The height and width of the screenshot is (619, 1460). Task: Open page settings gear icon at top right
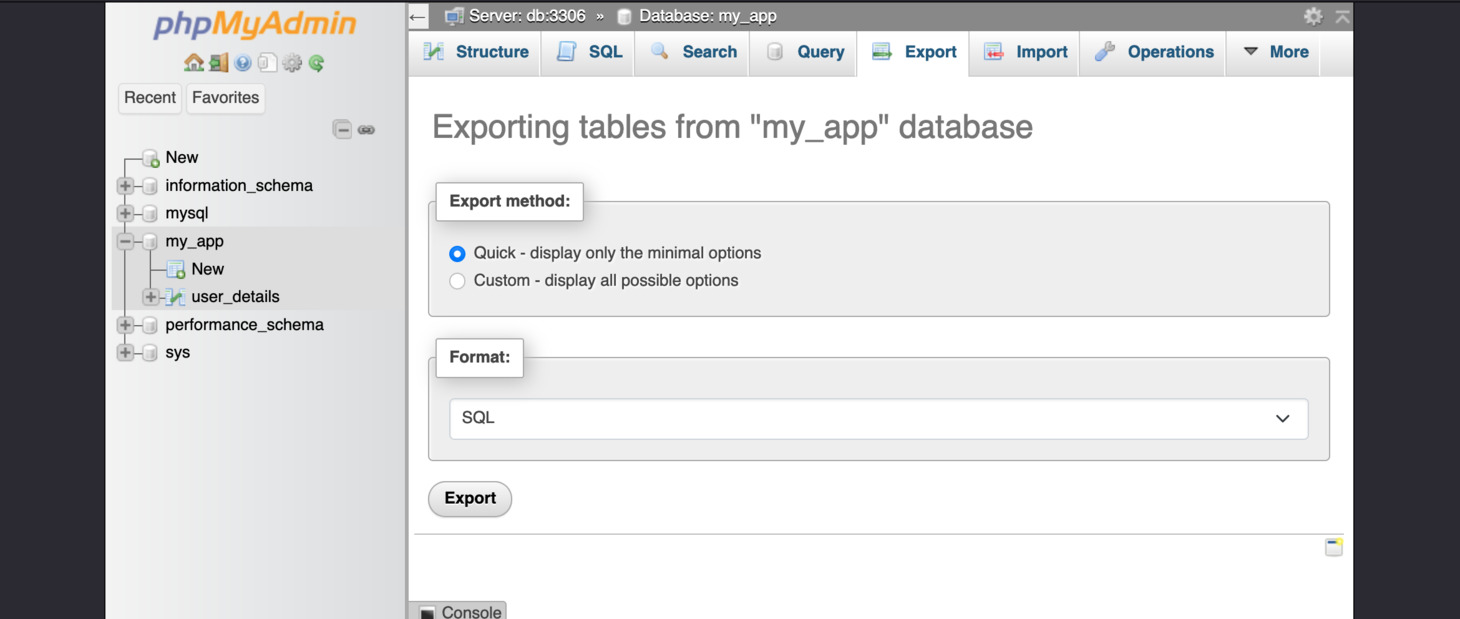point(1313,16)
